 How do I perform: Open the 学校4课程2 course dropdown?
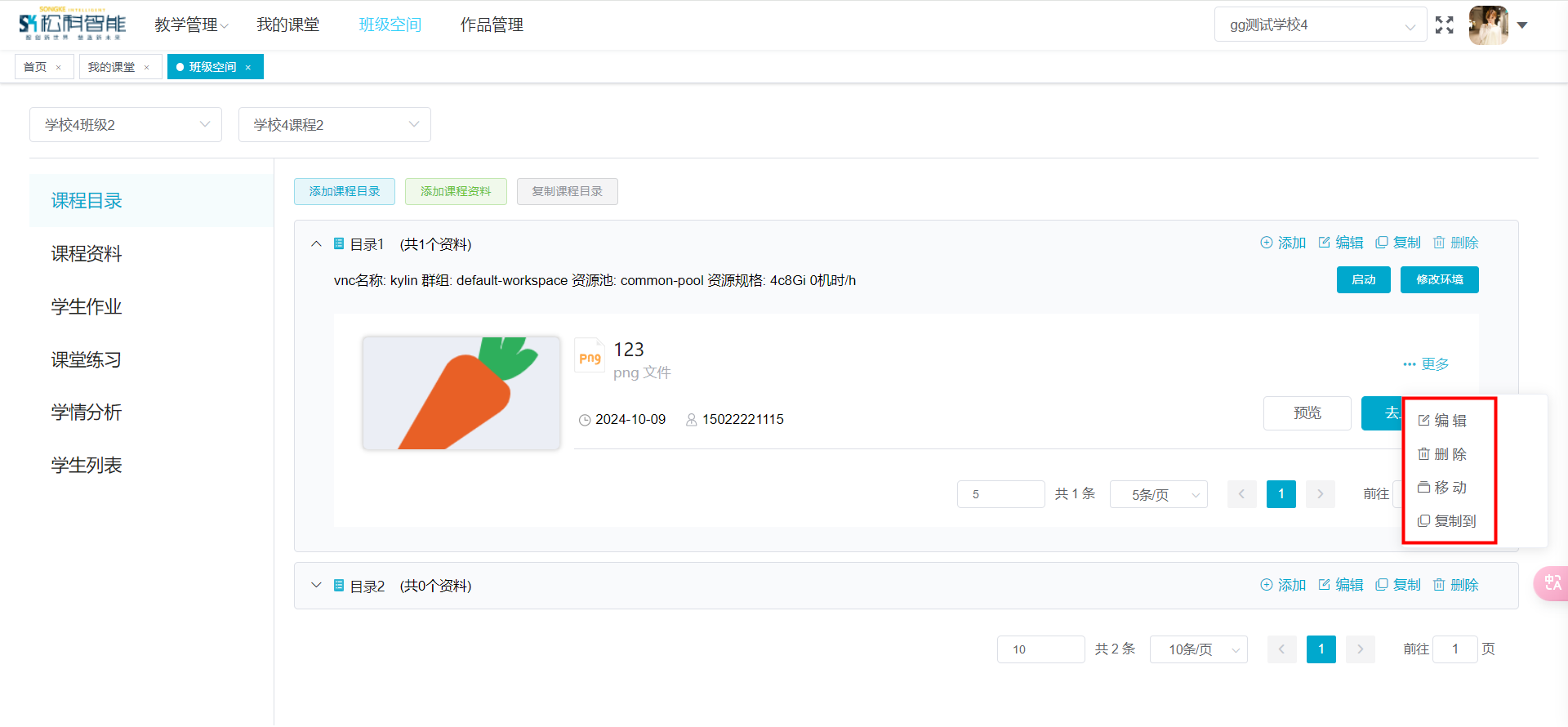tap(335, 125)
